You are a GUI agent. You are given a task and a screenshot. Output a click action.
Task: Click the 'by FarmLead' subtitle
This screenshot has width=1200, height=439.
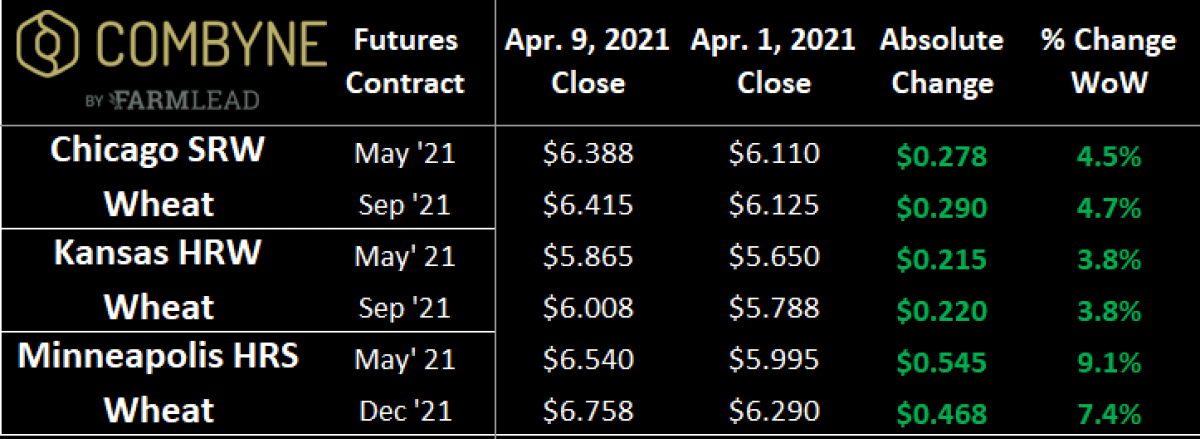click(x=173, y=99)
